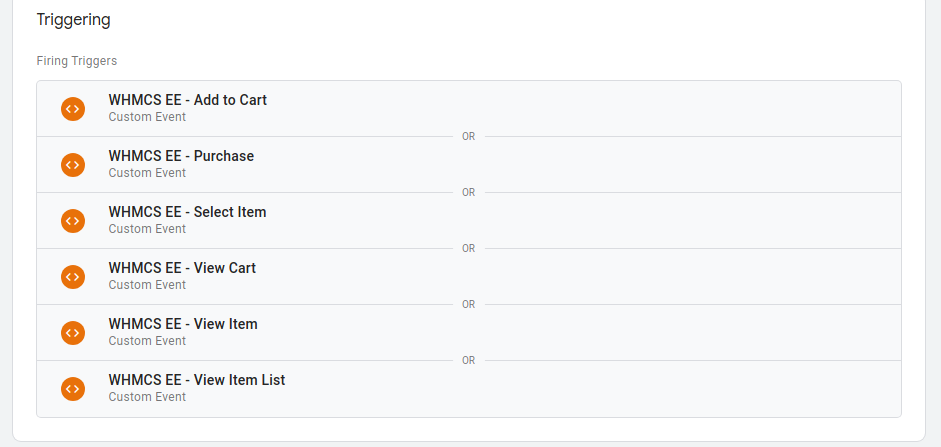Select the Select Item trigger's code icon

point(73,220)
